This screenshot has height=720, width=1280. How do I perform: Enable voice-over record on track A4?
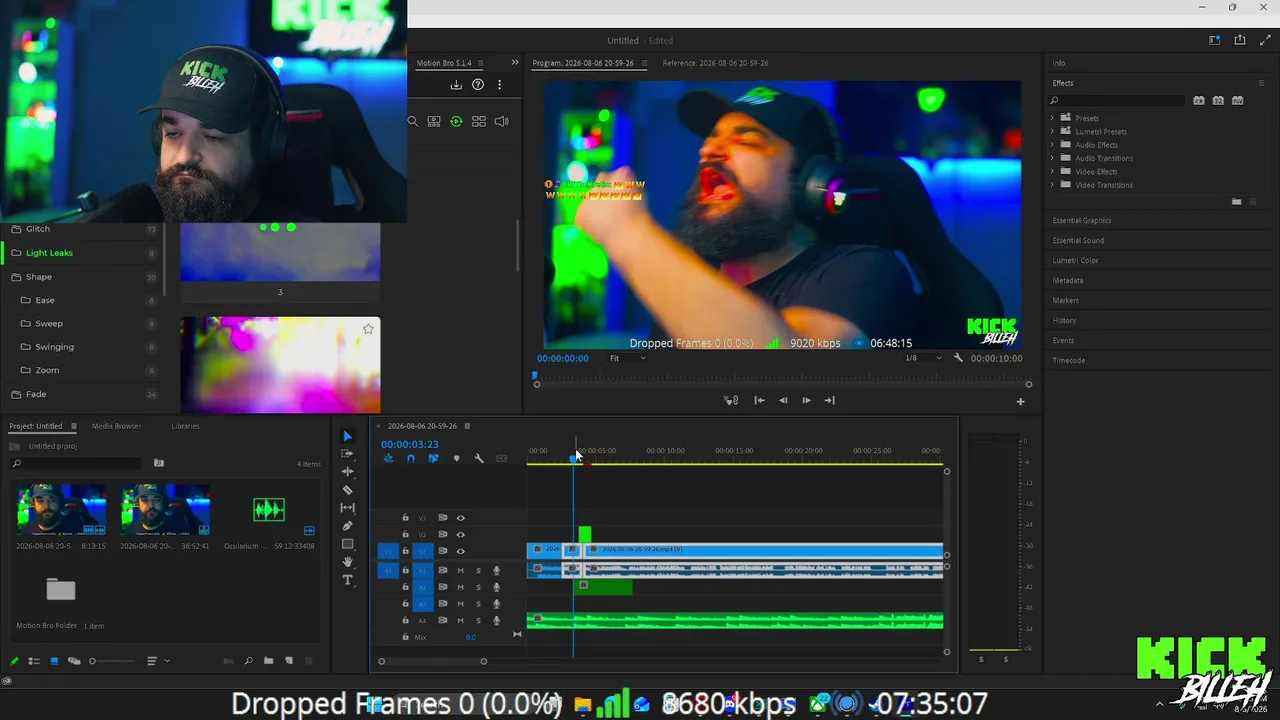point(496,621)
